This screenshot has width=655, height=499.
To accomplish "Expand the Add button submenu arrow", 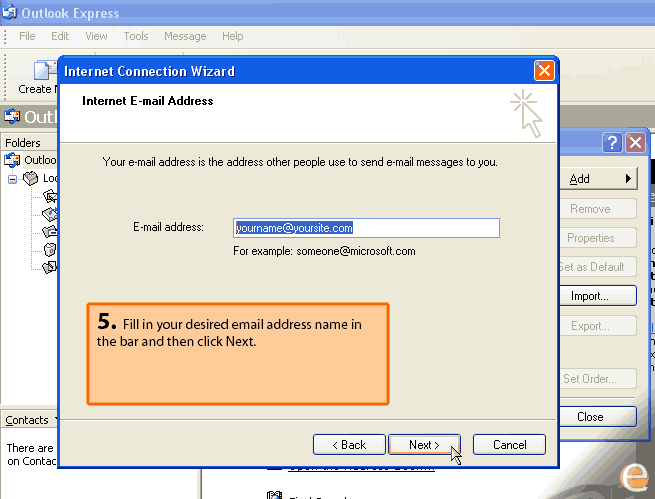I will tap(629, 179).
